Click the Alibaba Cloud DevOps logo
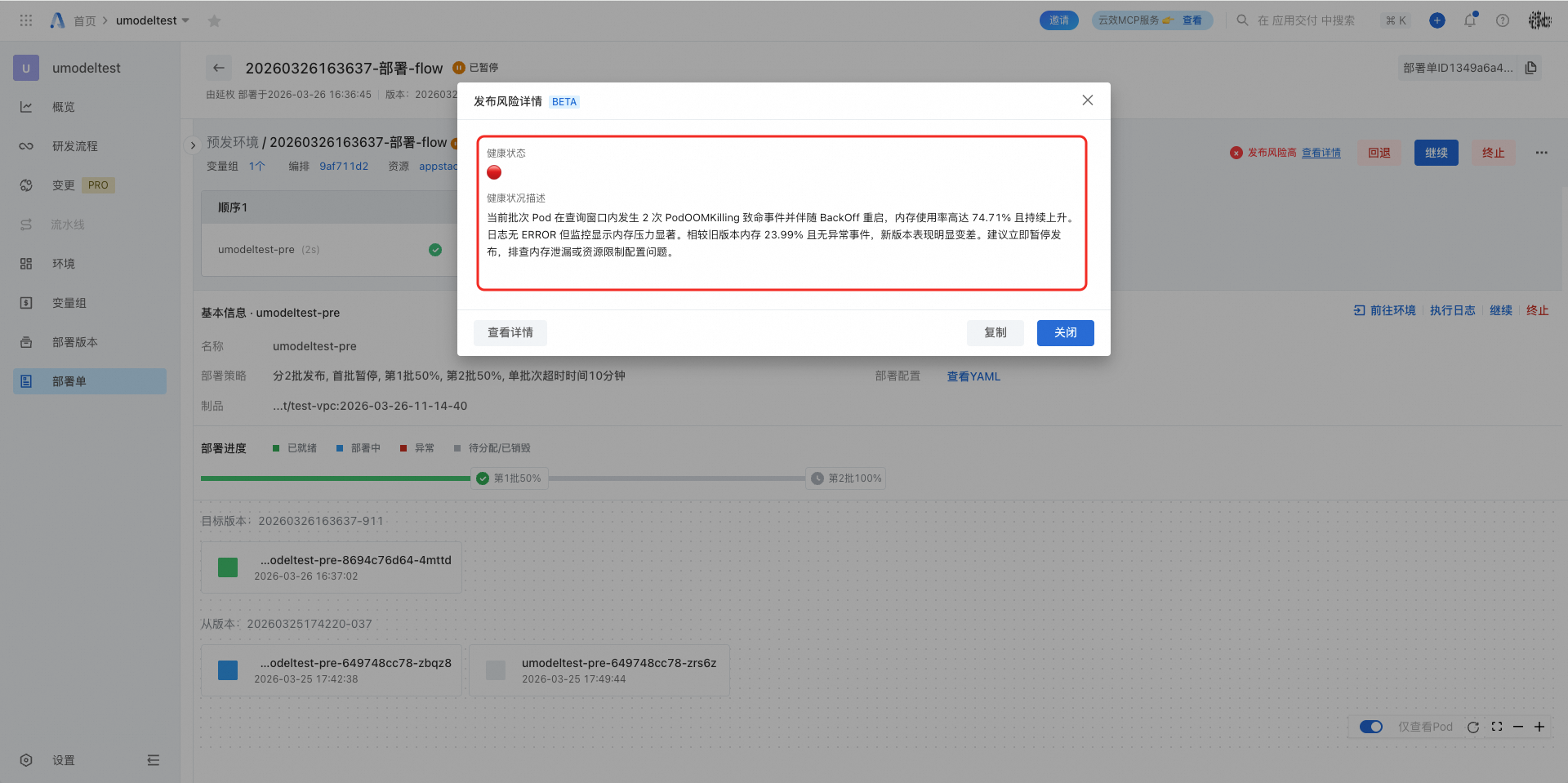Screen dimensions: 1568x783 (57, 20)
